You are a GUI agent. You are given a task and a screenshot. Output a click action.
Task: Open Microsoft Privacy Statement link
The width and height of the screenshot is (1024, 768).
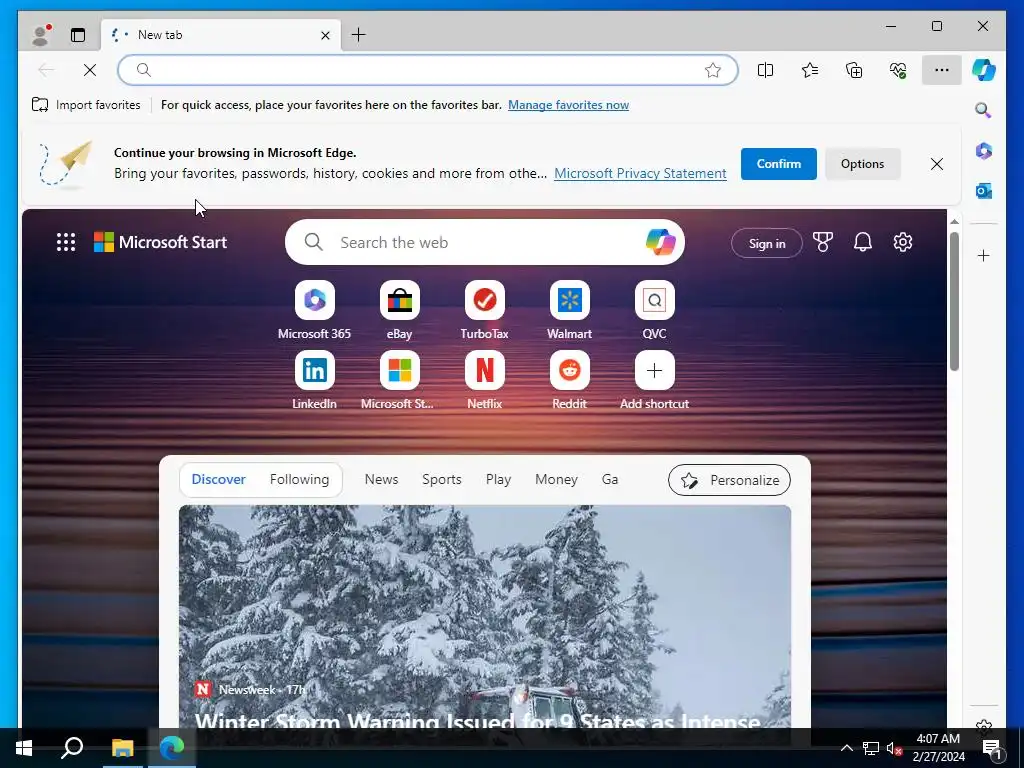coord(640,173)
